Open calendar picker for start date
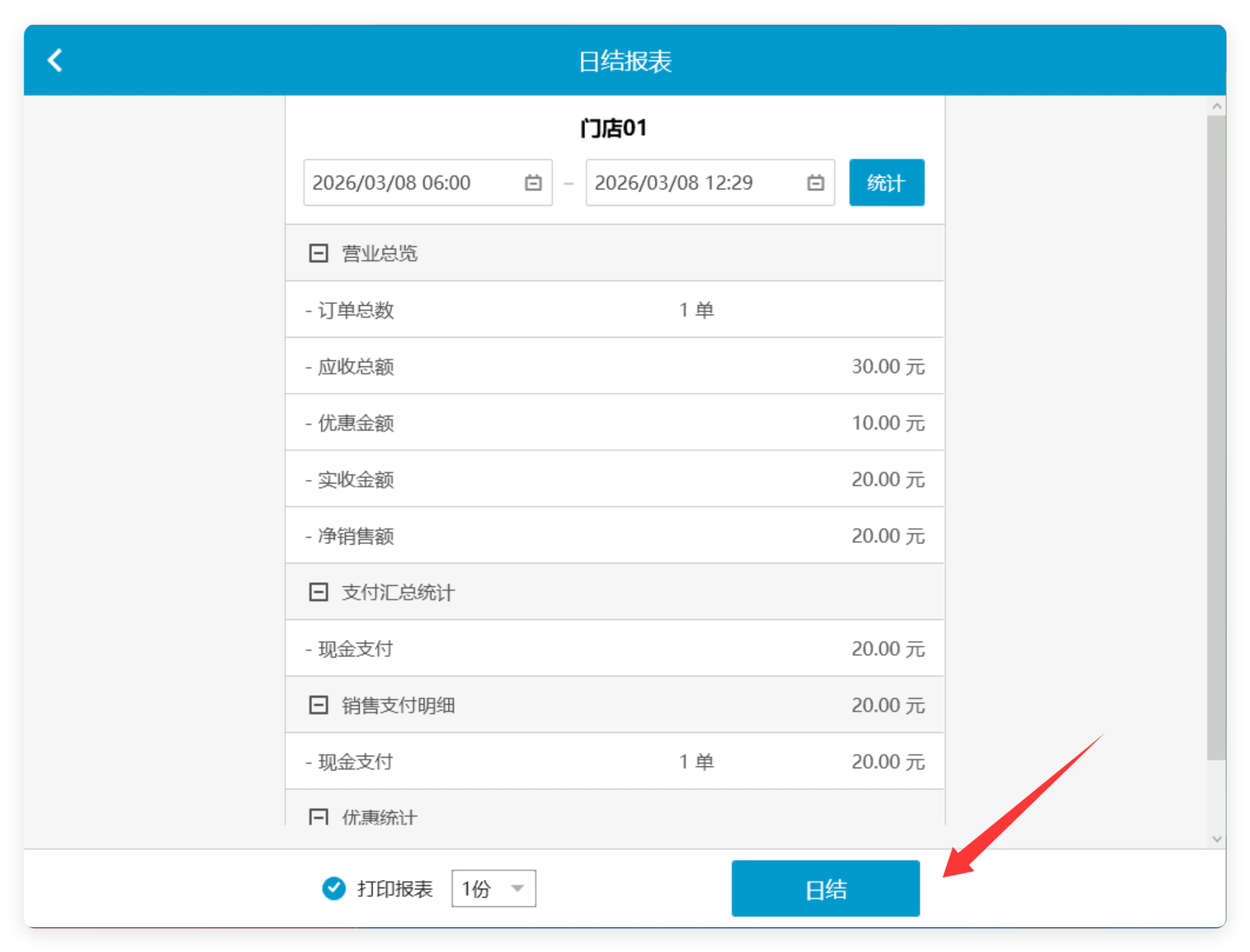Viewport: 1250px width, 952px height. (533, 183)
